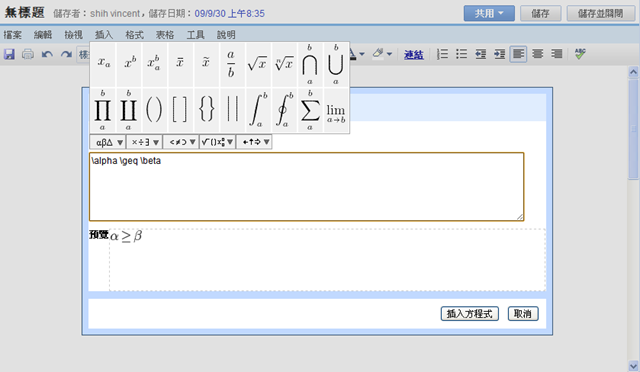640x372 pixels.
Task: Click the scrollbar up arrow
Action: pyautogui.click(x=633, y=72)
